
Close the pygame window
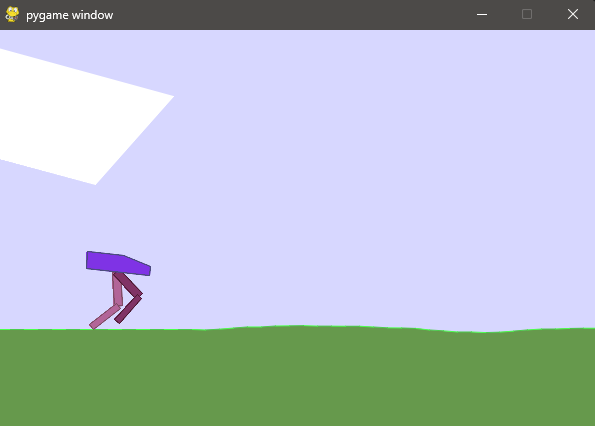tap(573, 14)
